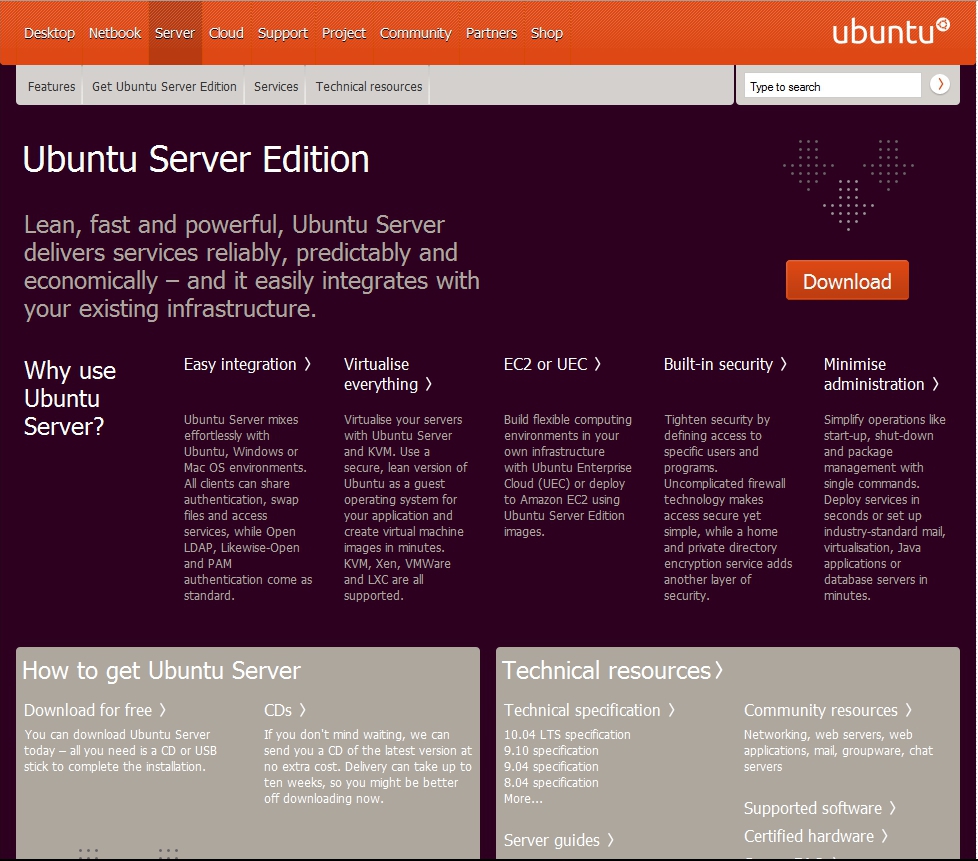
Task: Open the Virtualise everything link
Action: 387,374
